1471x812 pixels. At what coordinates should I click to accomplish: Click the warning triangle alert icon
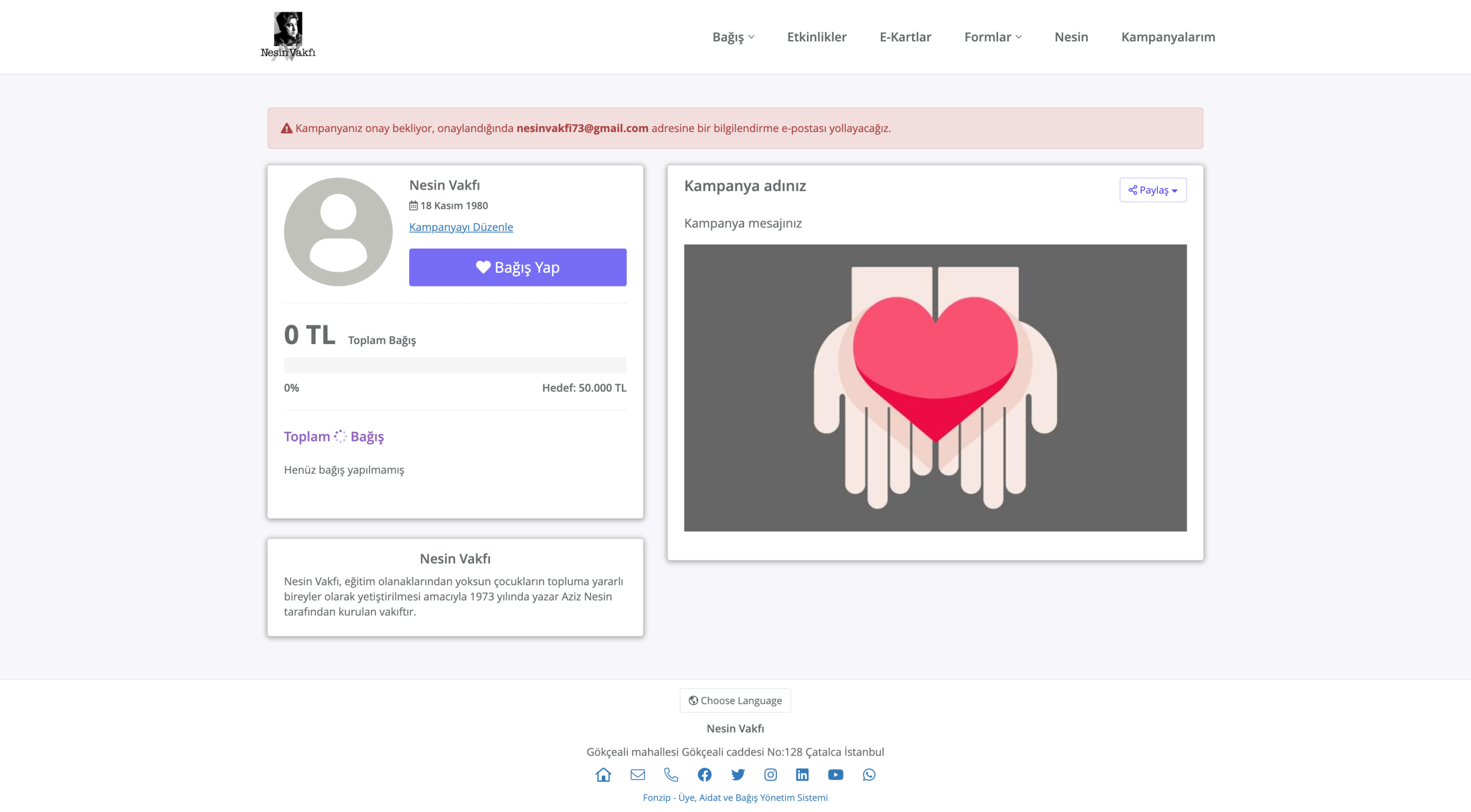(287, 128)
